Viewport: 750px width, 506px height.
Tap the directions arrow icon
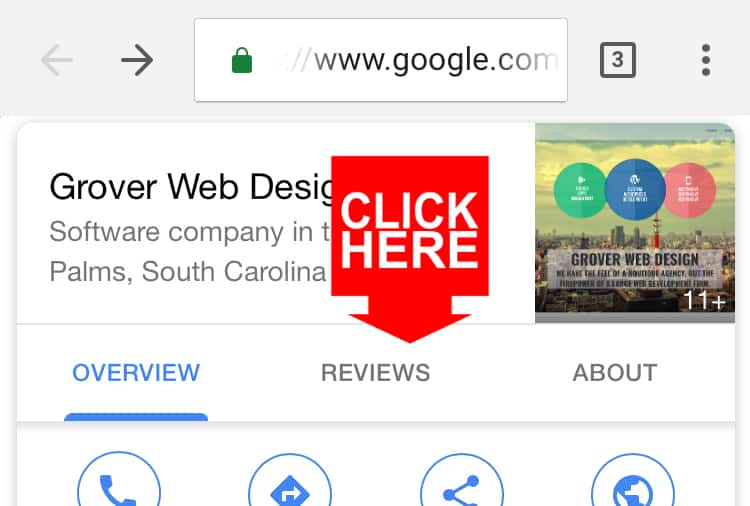click(290, 479)
